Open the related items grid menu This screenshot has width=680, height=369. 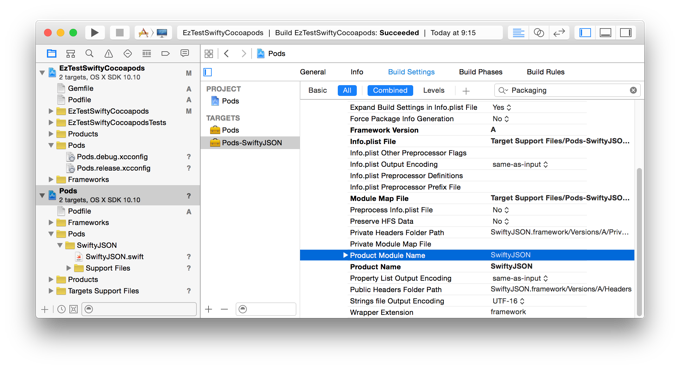tap(209, 53)
